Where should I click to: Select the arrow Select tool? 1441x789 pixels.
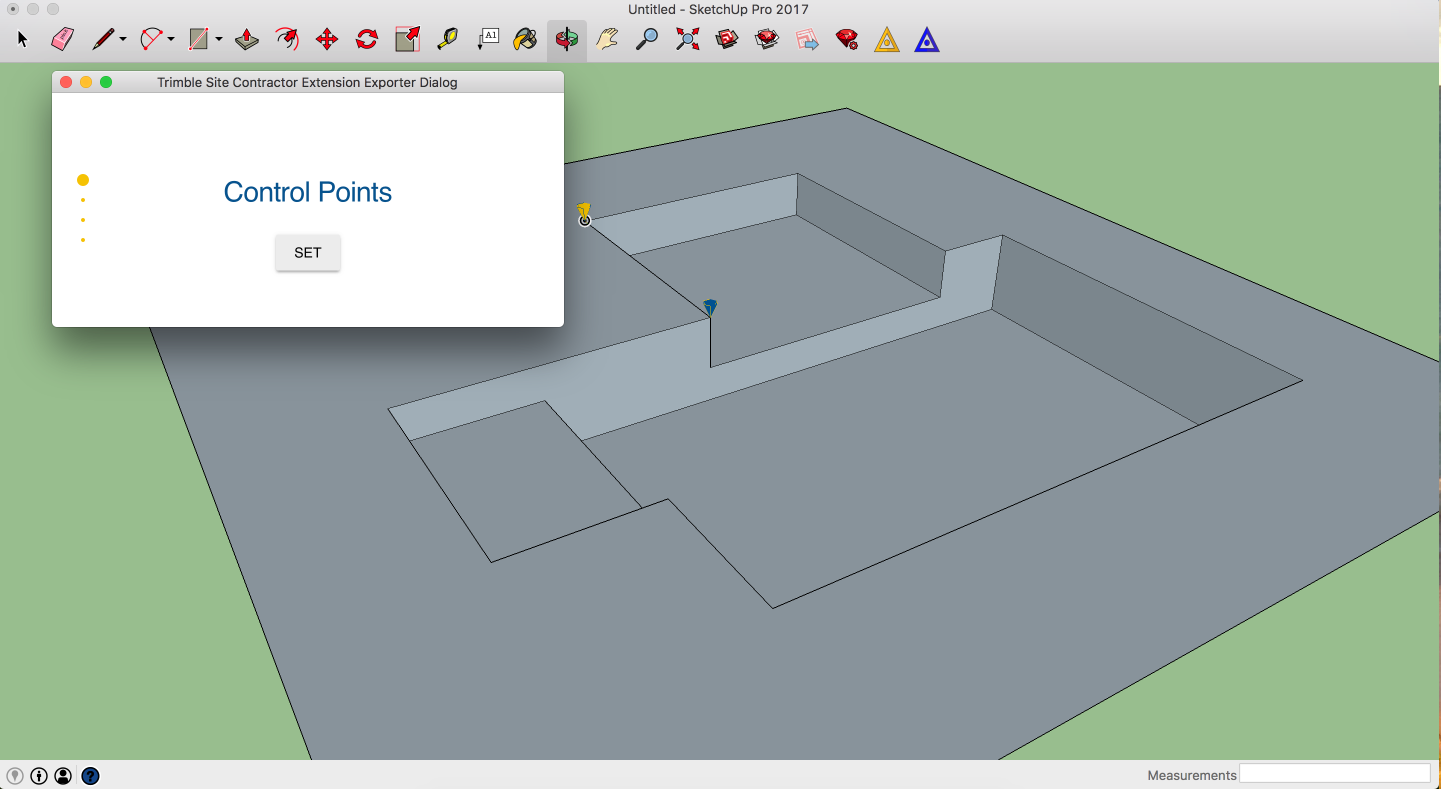click(x=21, y=38)
